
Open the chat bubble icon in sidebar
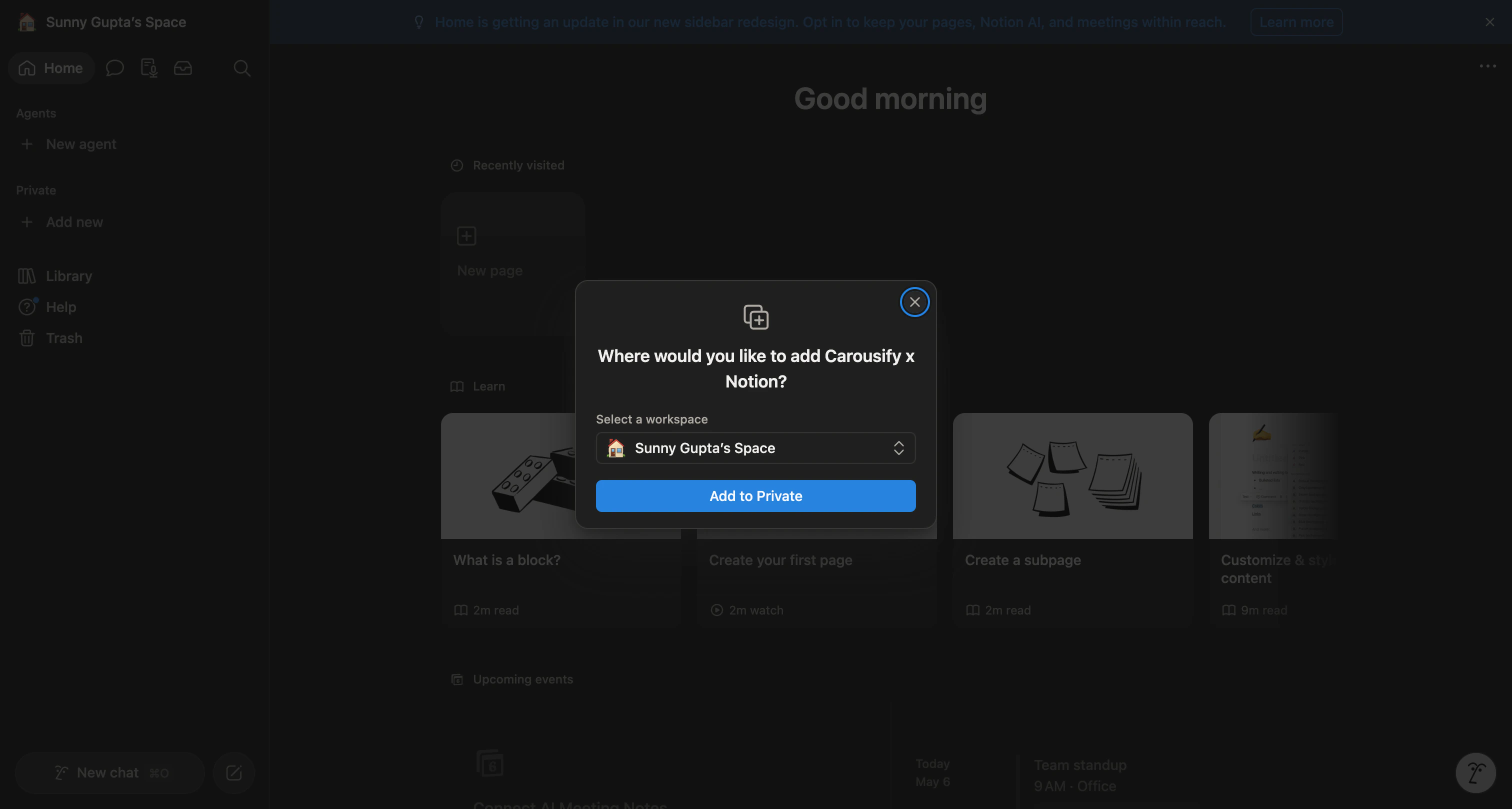114,68
